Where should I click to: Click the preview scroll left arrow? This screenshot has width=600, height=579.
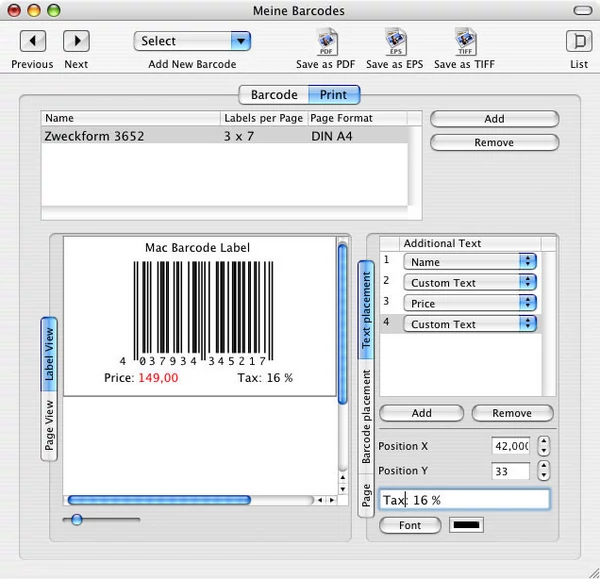click(x=320, y=500)
